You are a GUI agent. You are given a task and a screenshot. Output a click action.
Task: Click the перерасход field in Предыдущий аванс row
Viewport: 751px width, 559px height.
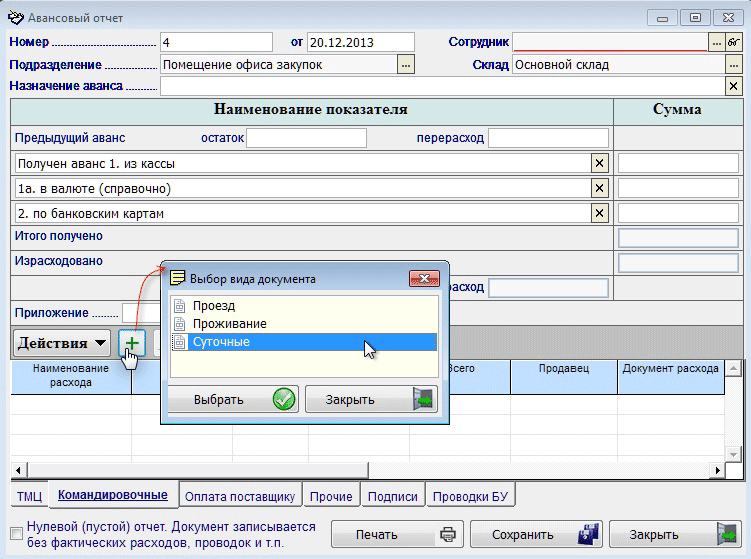[x=548, y=138]
